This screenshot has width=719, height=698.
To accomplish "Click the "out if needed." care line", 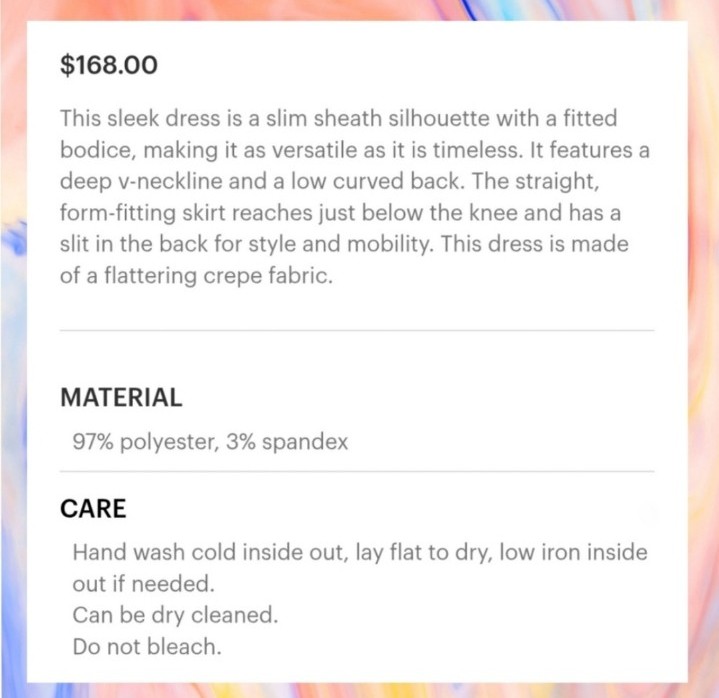I will coord(144,584).
